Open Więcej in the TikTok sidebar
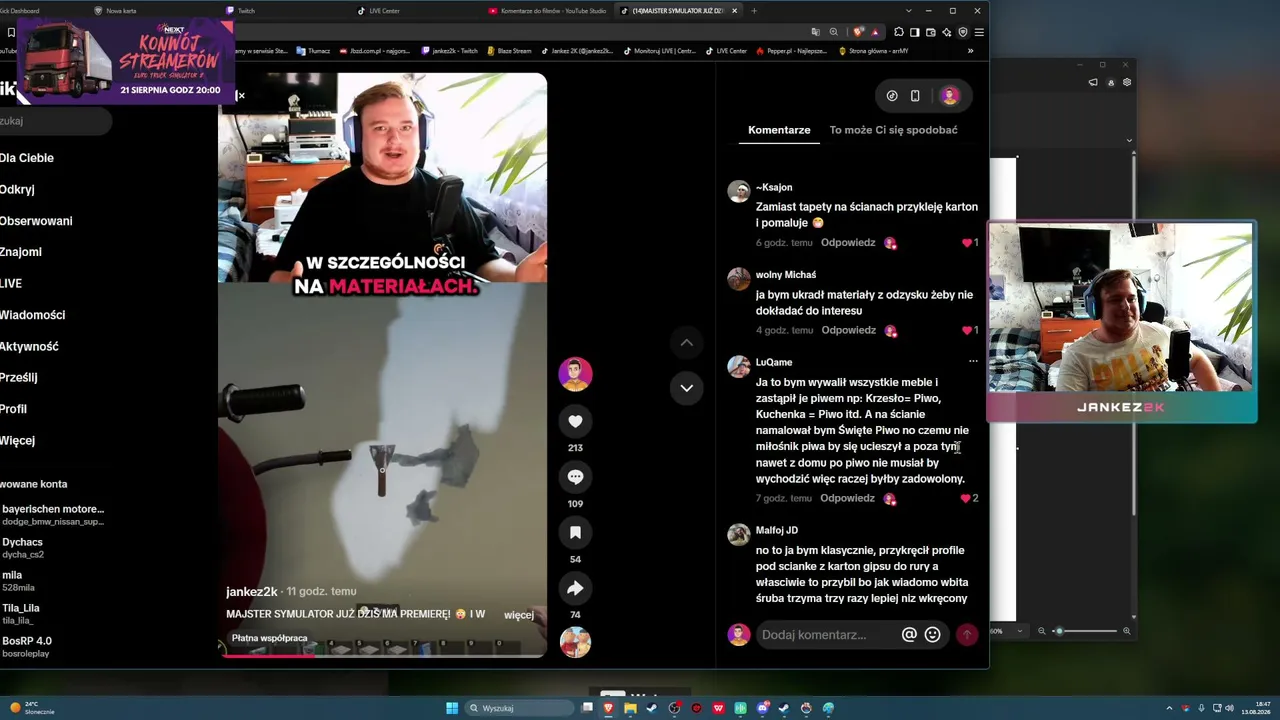The height and width of the screenshot is (720, 1280). click(17, 441)
